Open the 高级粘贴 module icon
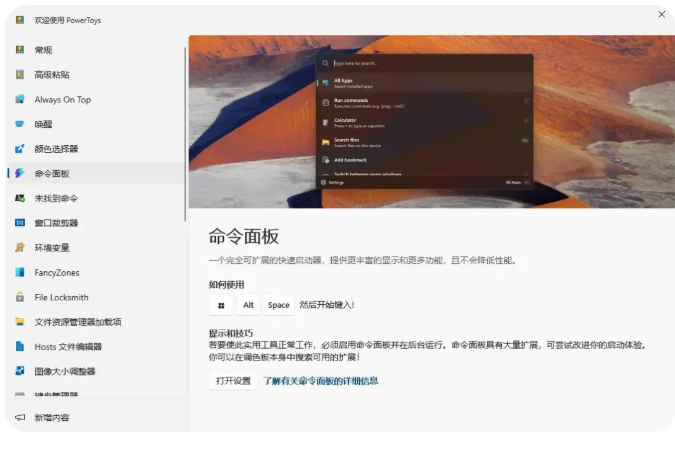 (20, 74)
